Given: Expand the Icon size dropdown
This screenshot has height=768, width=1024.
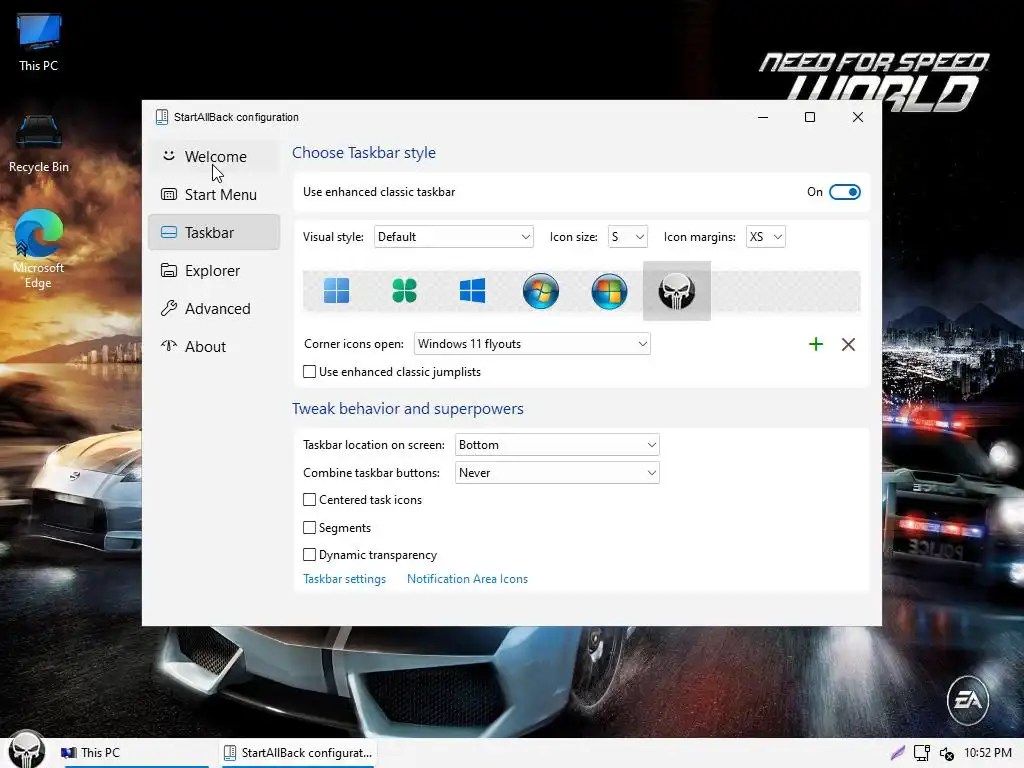Looking at the screenshot, I should pos(628,236).
